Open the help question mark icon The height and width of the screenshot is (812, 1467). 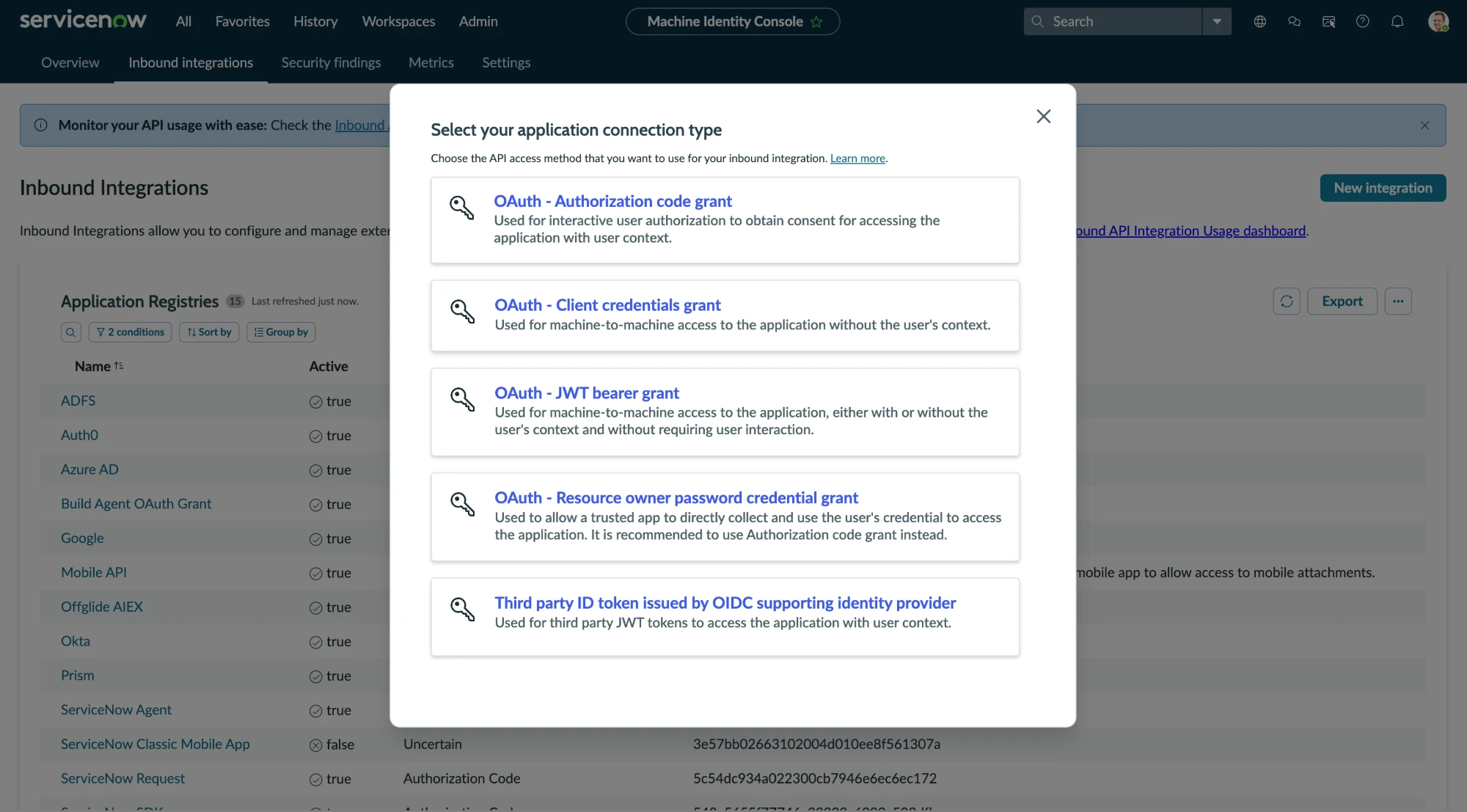tap(1363, 21)
